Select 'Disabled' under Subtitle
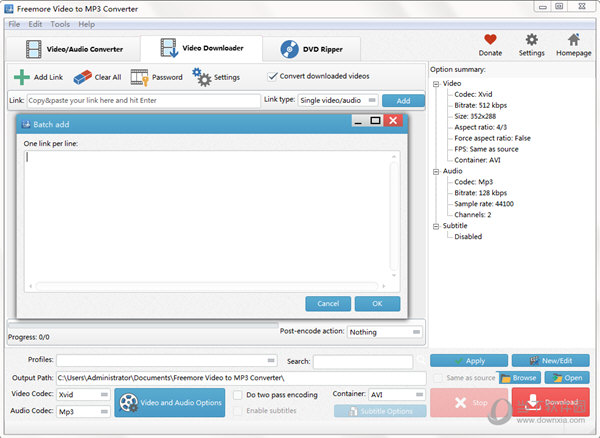 click(x=468, y=236)
